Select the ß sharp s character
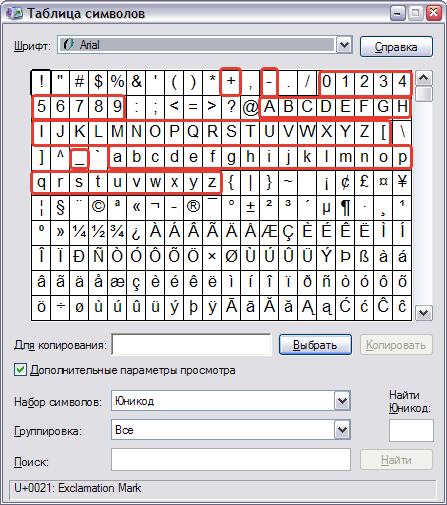This screenshot has height=505, width=447. tap(364, 257)
